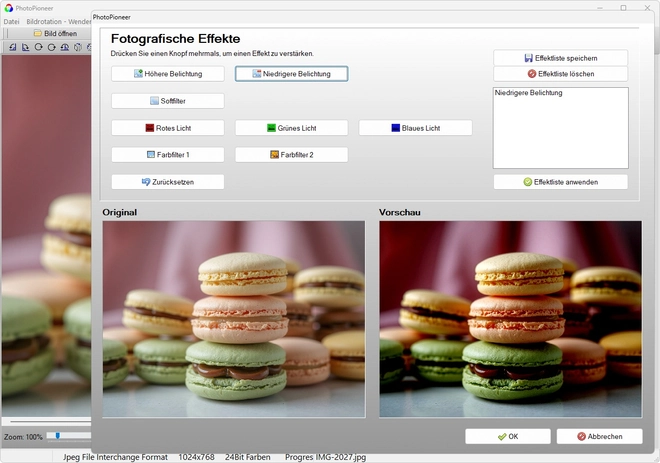Click the Vorschau preview image
660x463 pixels.
tap(510, 319)
